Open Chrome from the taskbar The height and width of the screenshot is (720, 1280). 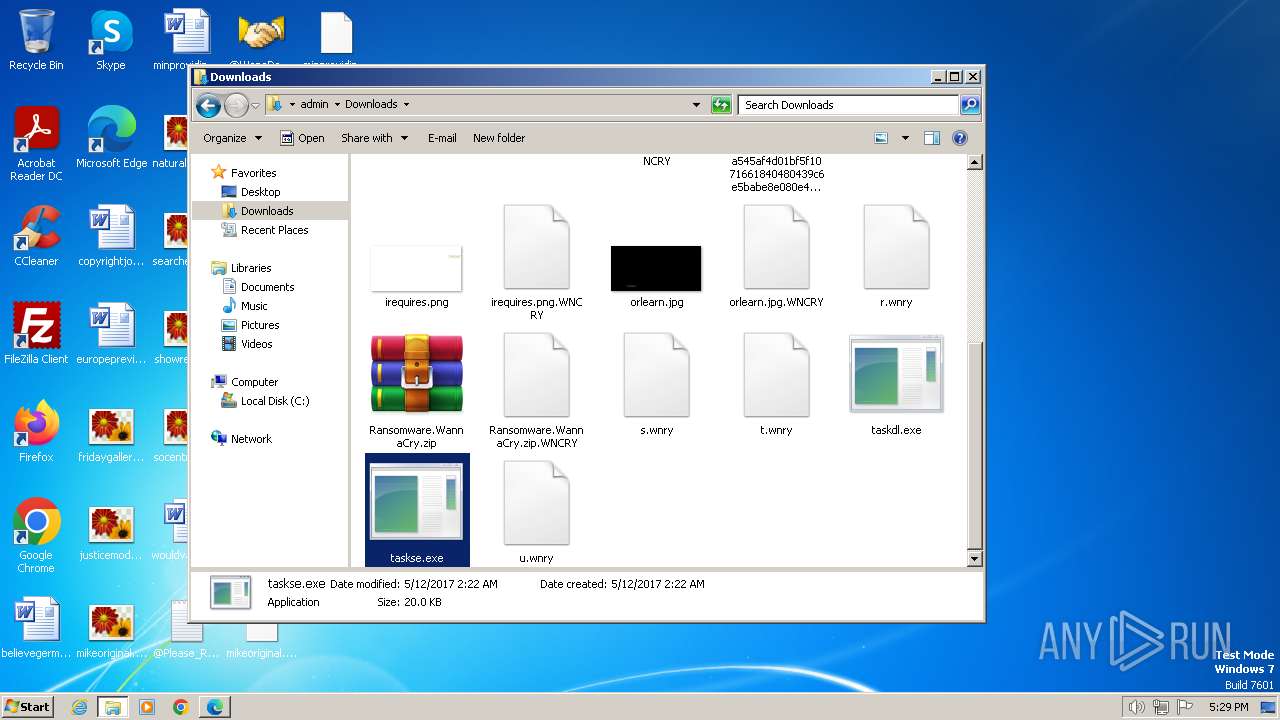181,707
